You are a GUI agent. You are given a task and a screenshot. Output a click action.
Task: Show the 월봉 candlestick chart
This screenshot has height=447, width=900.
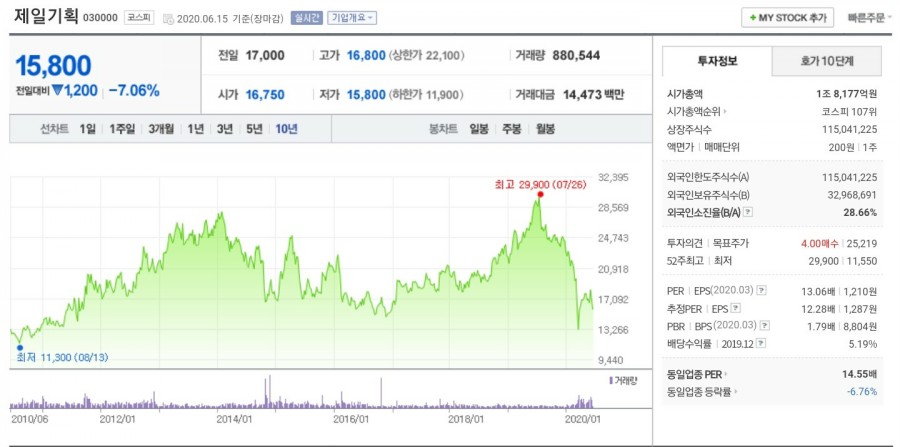(x=545, y=129)
